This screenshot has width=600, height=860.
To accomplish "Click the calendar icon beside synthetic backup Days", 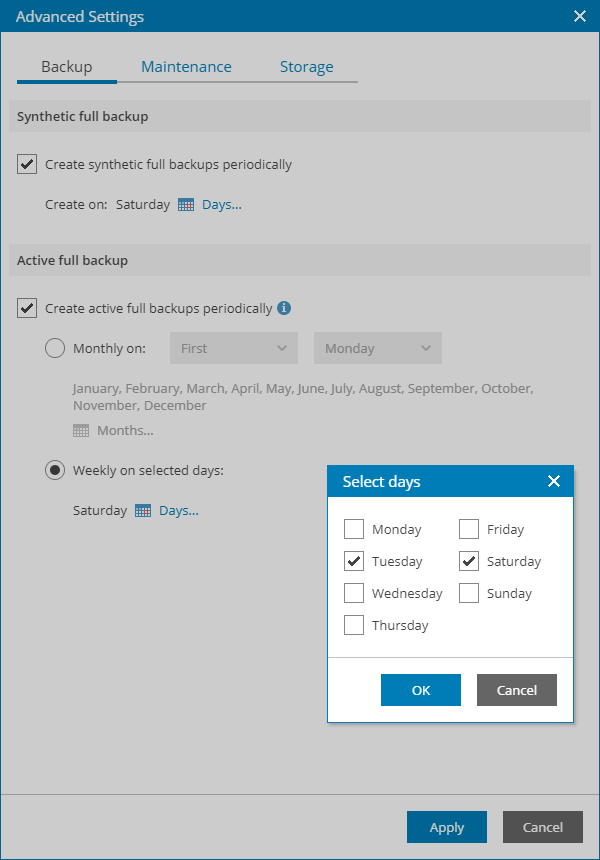I will coord(186,205).
